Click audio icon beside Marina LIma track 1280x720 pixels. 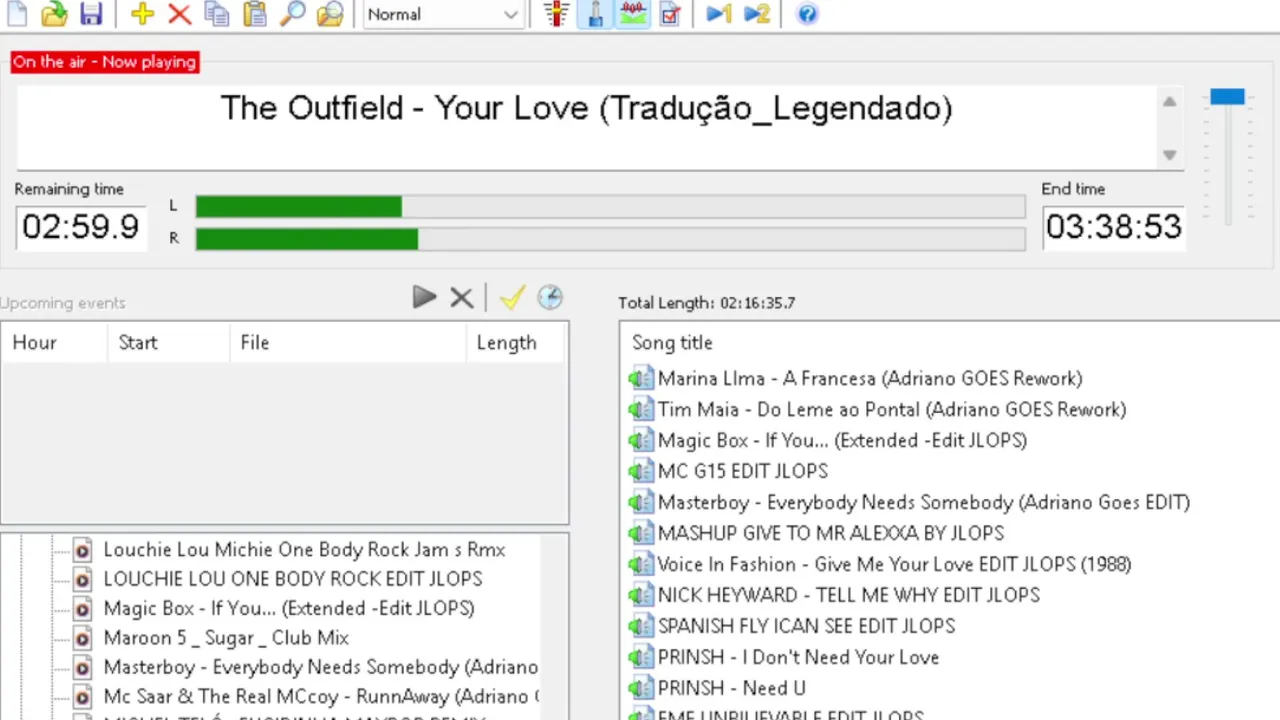[640, 378]
